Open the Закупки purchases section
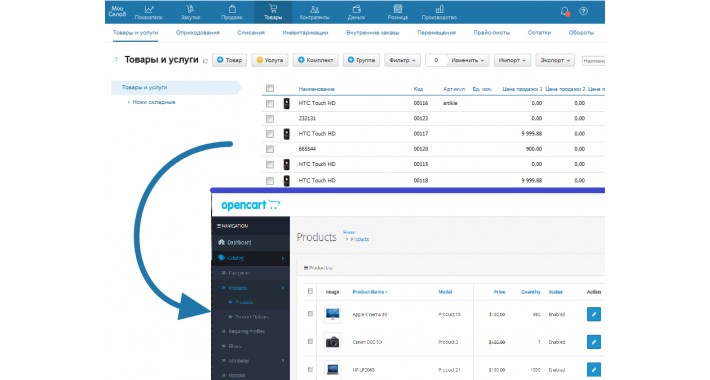 click(x=190, y=12)
